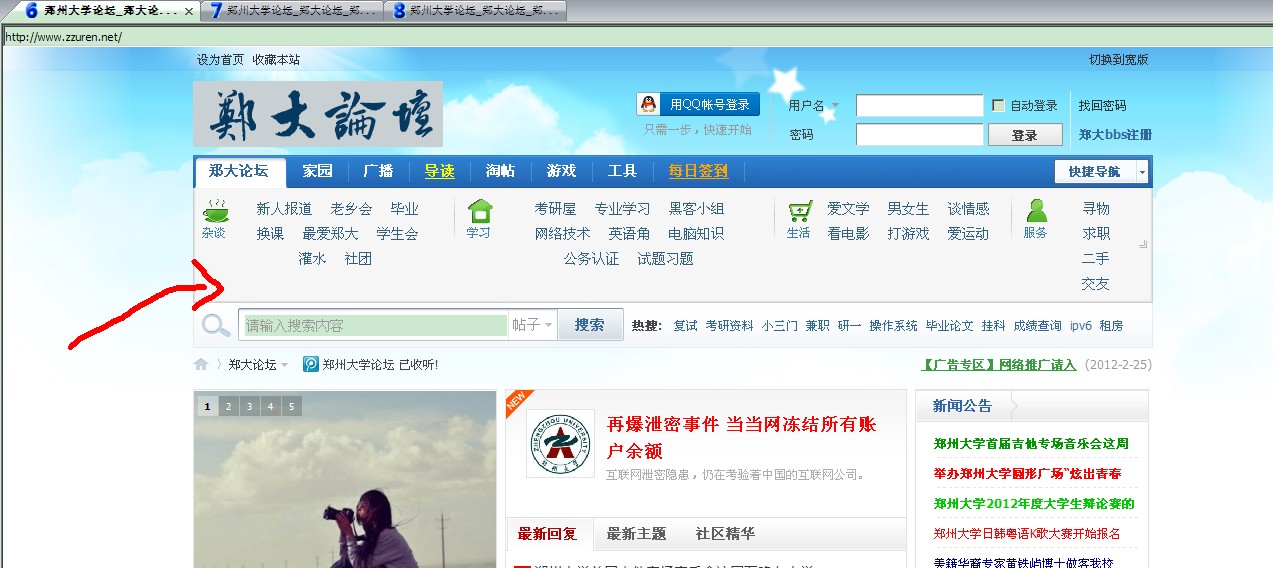Switch to browser tab number 8
The height and width of the screenshot is (568, 1273).
[477, 11]
